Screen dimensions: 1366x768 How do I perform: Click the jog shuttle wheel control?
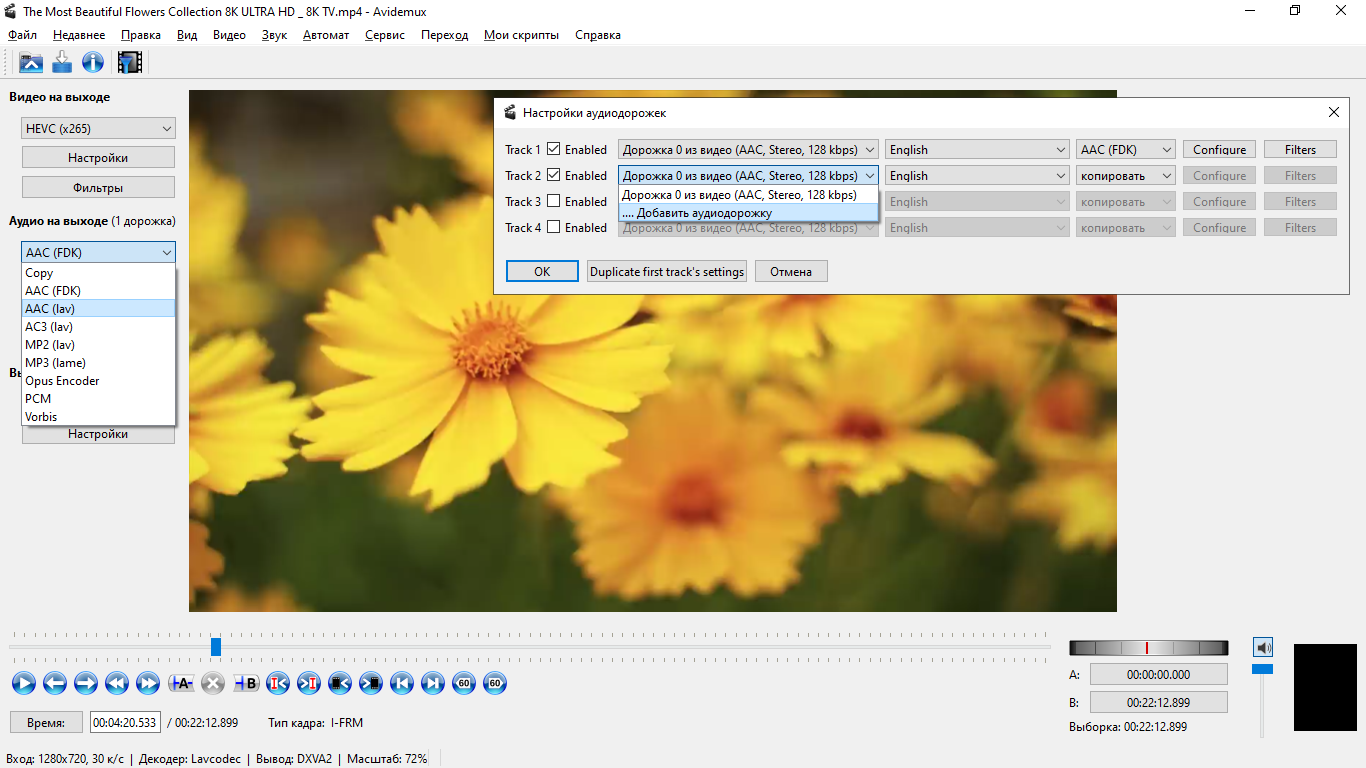click(1148, 647)
